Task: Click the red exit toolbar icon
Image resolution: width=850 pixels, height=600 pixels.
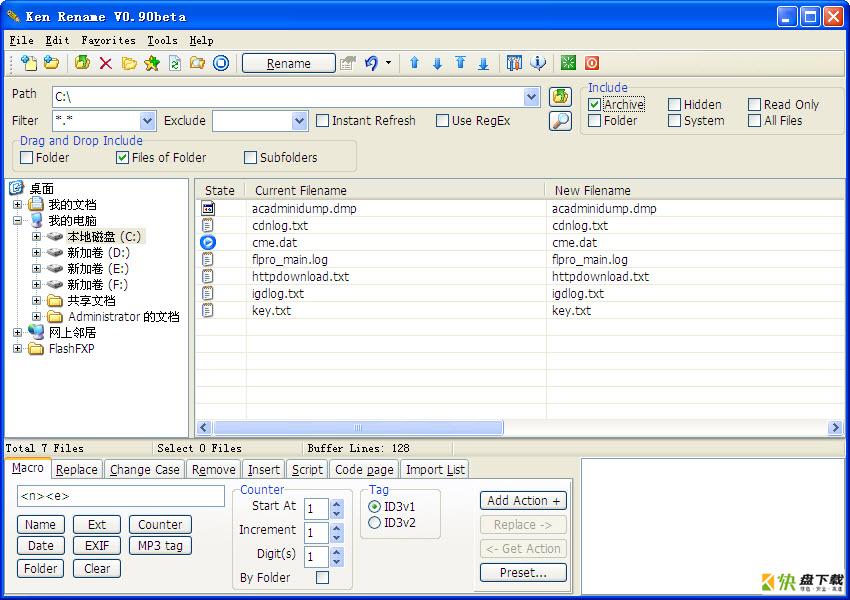Action: [x=592, y=63]
